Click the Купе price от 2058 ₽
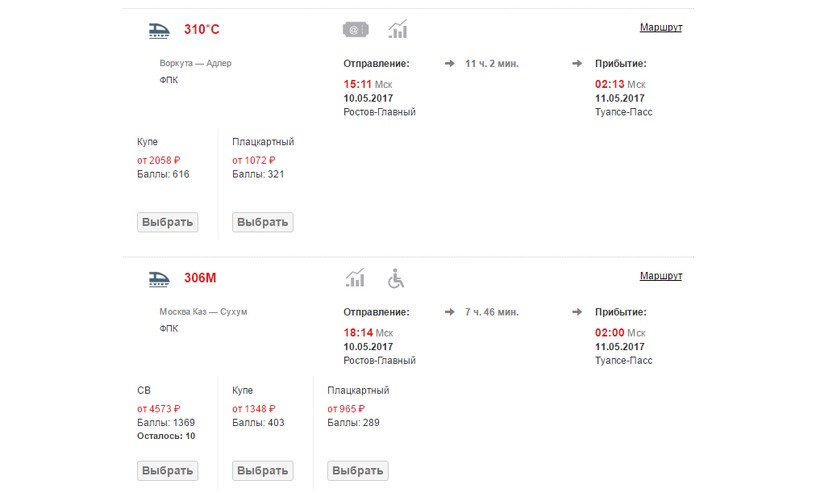820x493 pixels. tap(158, 160)
